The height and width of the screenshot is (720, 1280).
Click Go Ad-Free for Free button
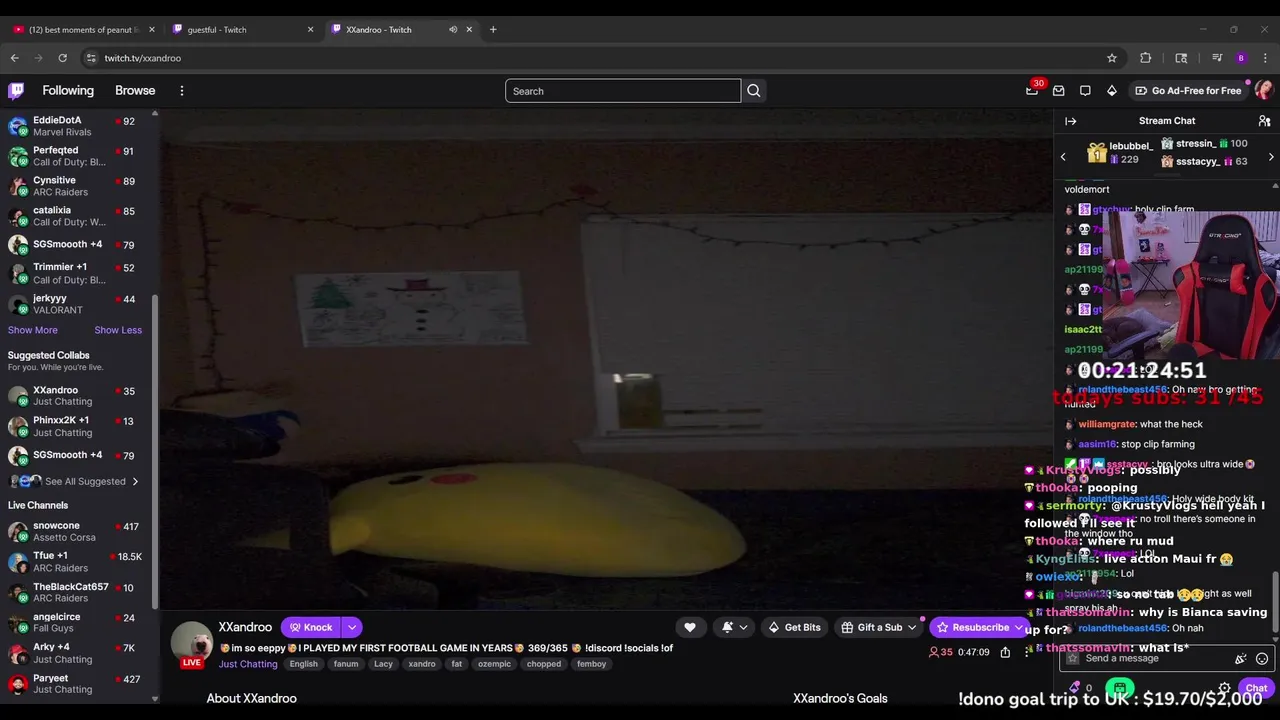1187,91
